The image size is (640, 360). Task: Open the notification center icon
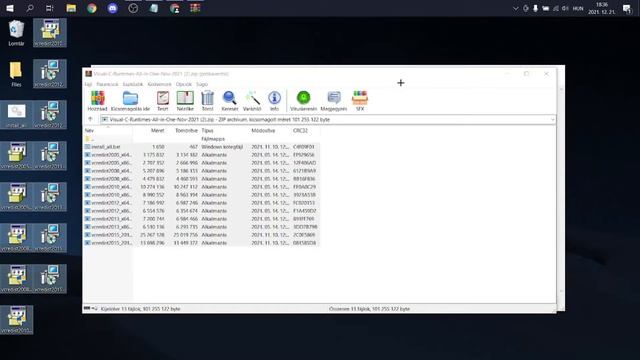click(627, 9)
